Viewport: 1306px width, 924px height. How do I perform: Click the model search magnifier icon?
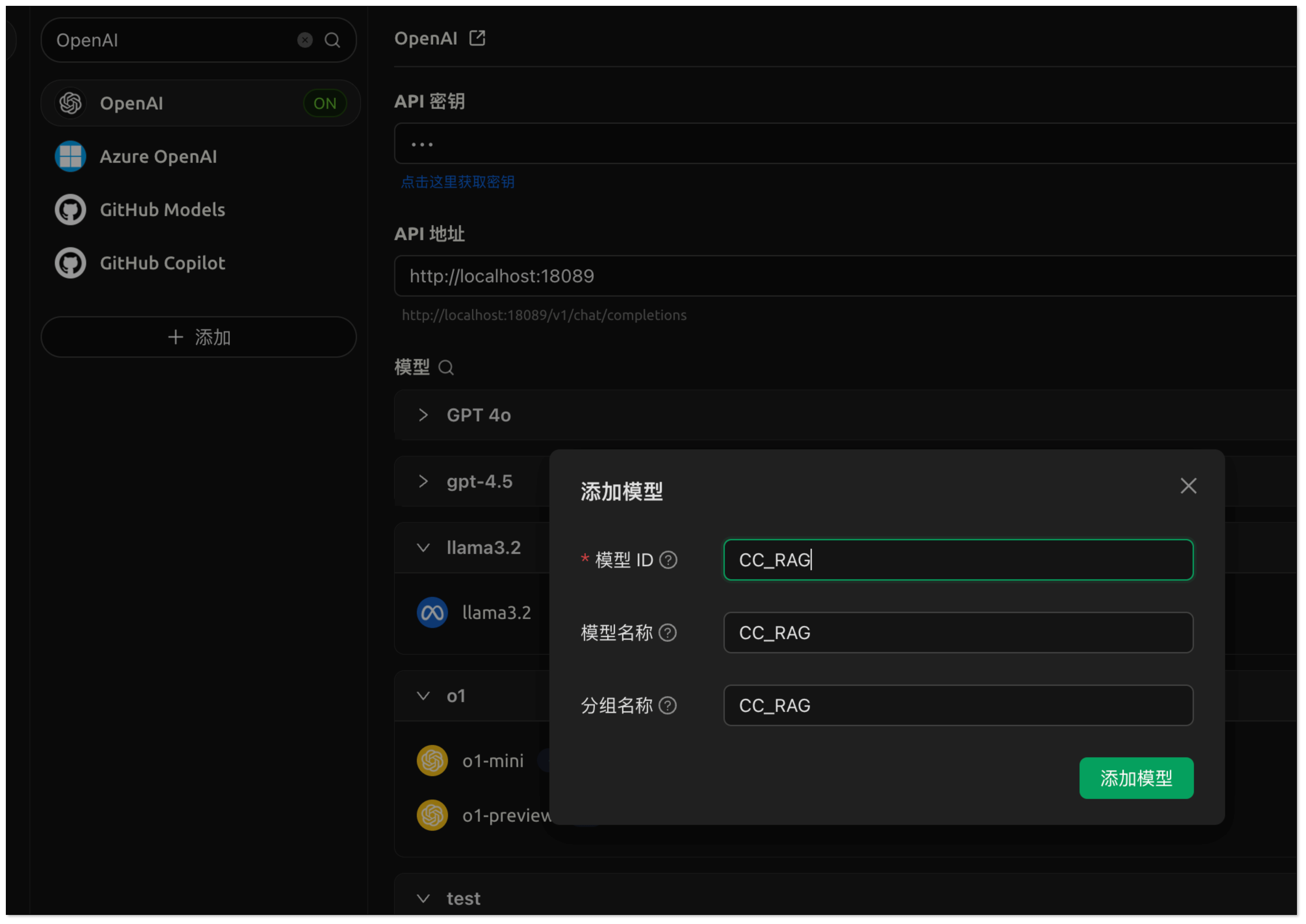point(446,367)
